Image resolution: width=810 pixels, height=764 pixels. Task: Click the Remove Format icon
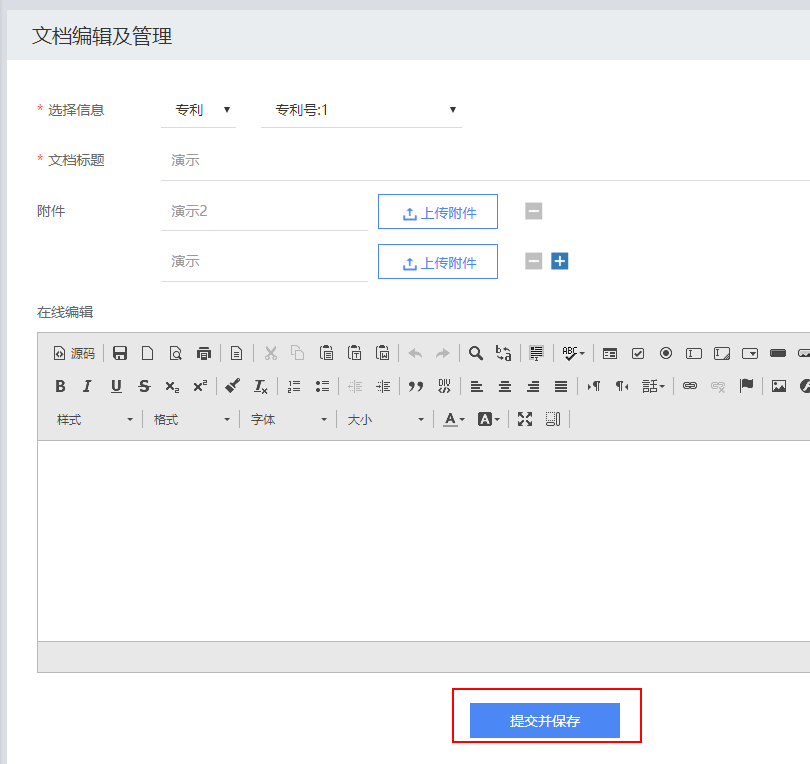click(x=260, y=386)
